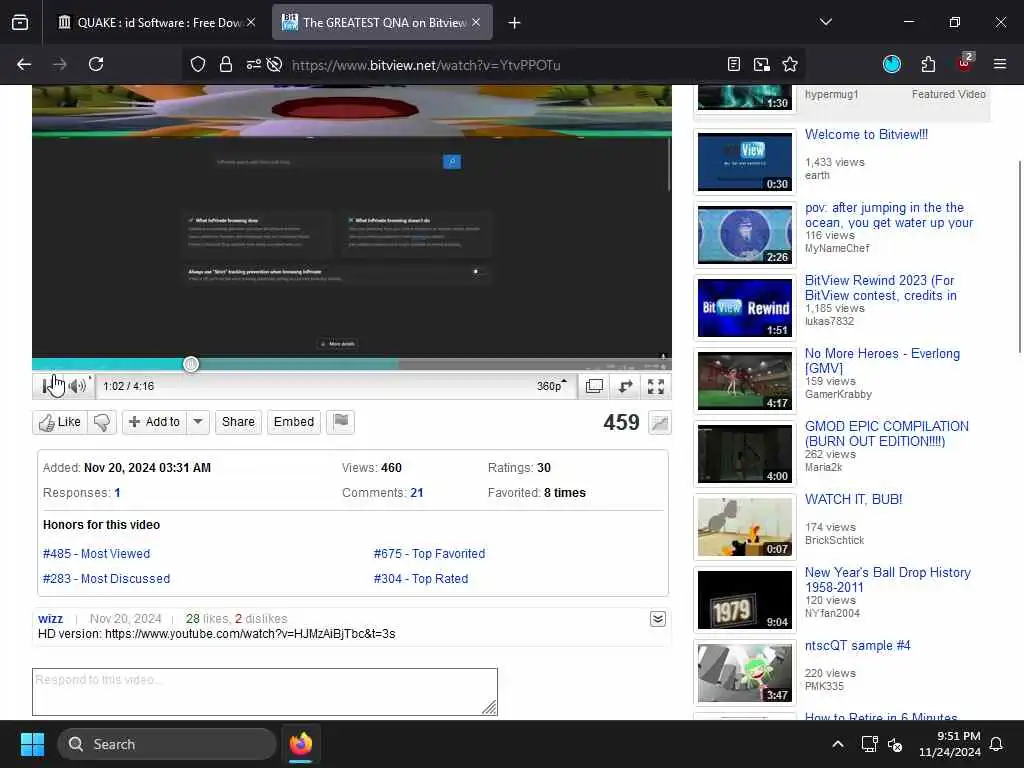1024x768 pixels.
Task: Open the Extensions puzzle icon
Action: (928, 64)
